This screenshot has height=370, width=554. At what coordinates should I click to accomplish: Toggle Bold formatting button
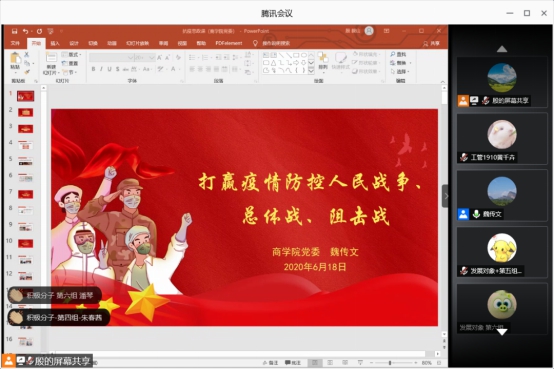pyautogui.click(x=93, y=69)
